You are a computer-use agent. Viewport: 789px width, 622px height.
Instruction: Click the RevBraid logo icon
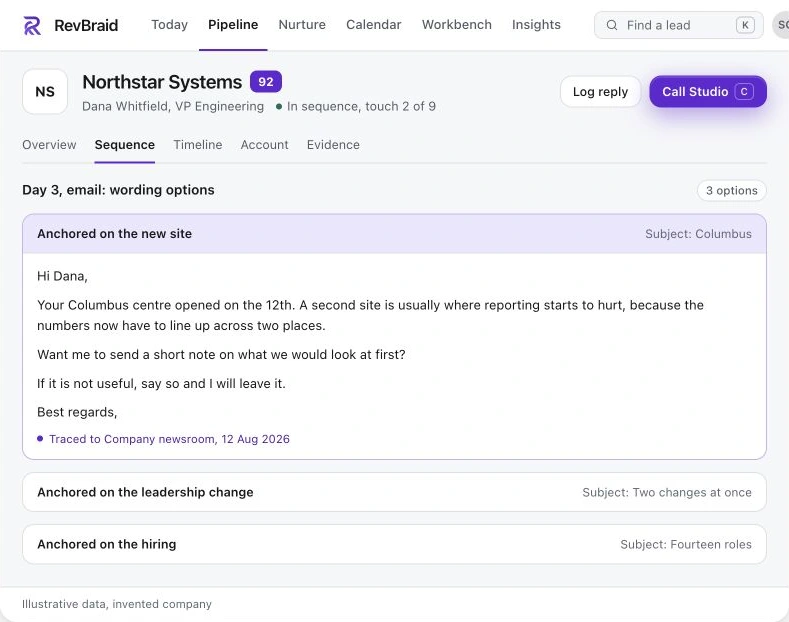(32, 26)
